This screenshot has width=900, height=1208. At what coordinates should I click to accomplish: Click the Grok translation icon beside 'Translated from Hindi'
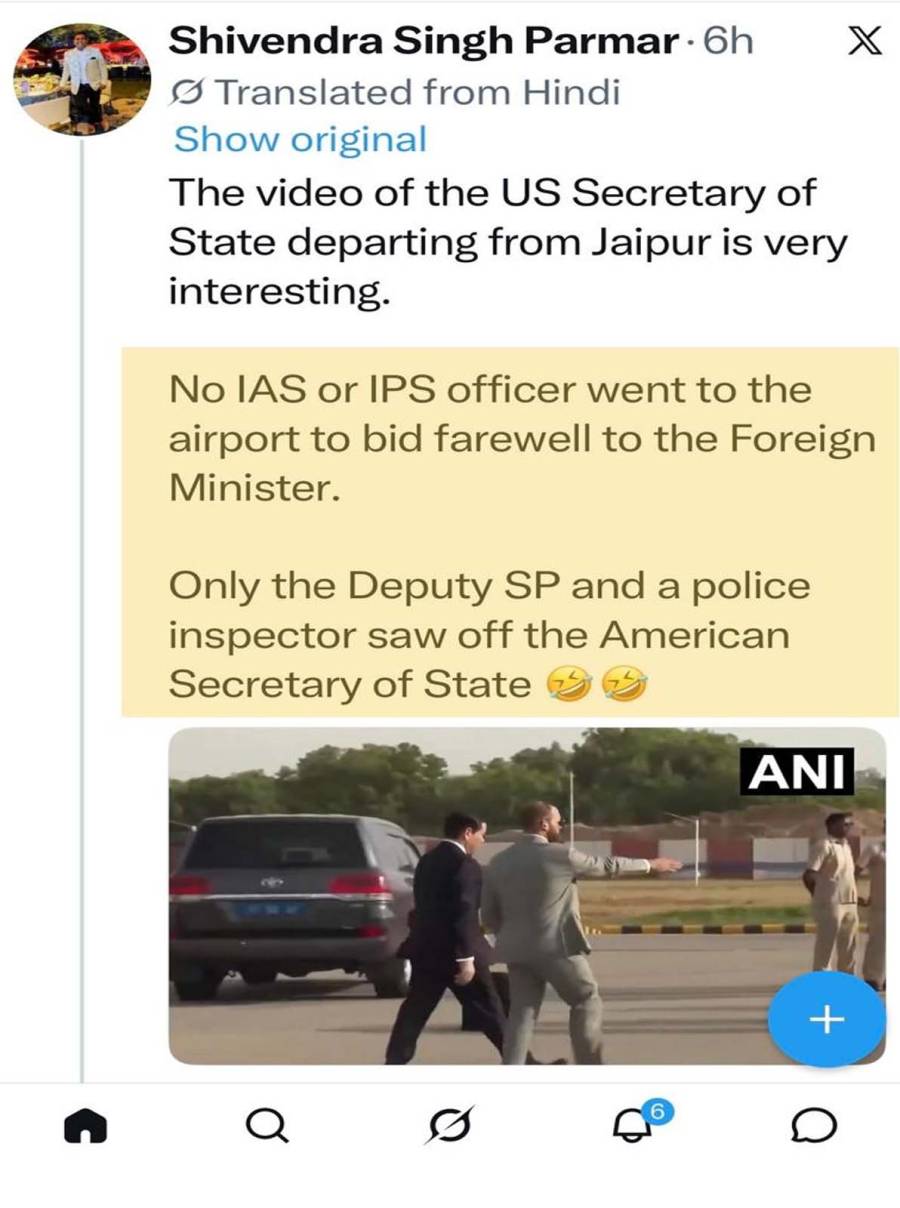(190, 93)
